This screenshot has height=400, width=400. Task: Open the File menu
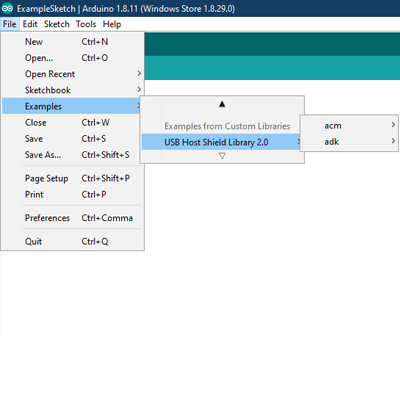point(10,24)
